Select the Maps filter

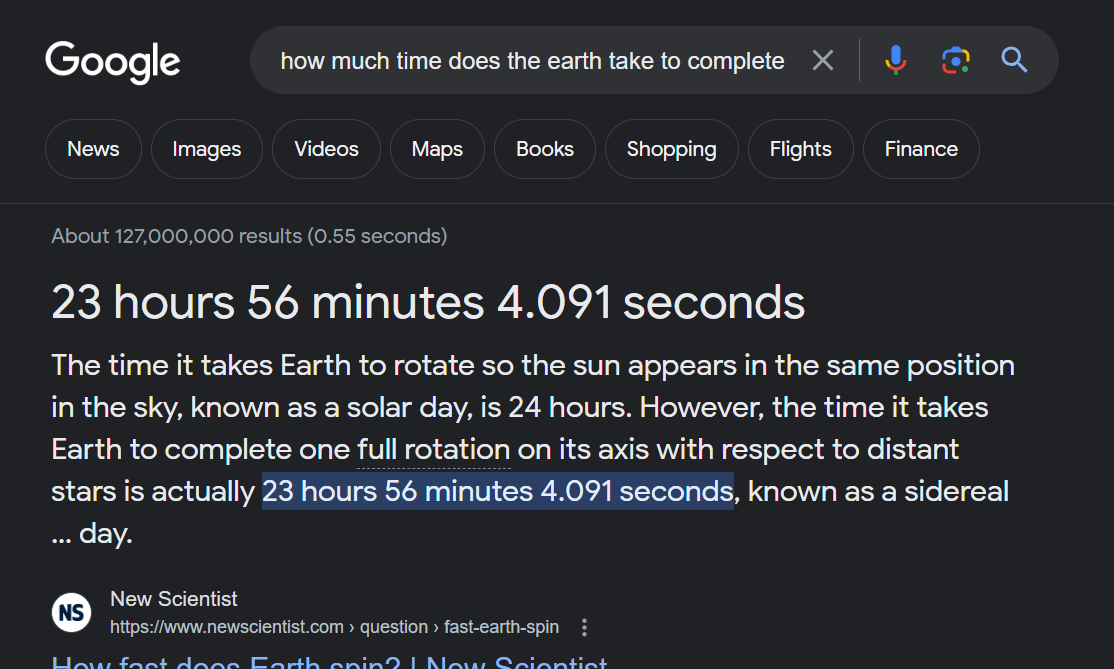pyautogui.click(x=437, y=149)
